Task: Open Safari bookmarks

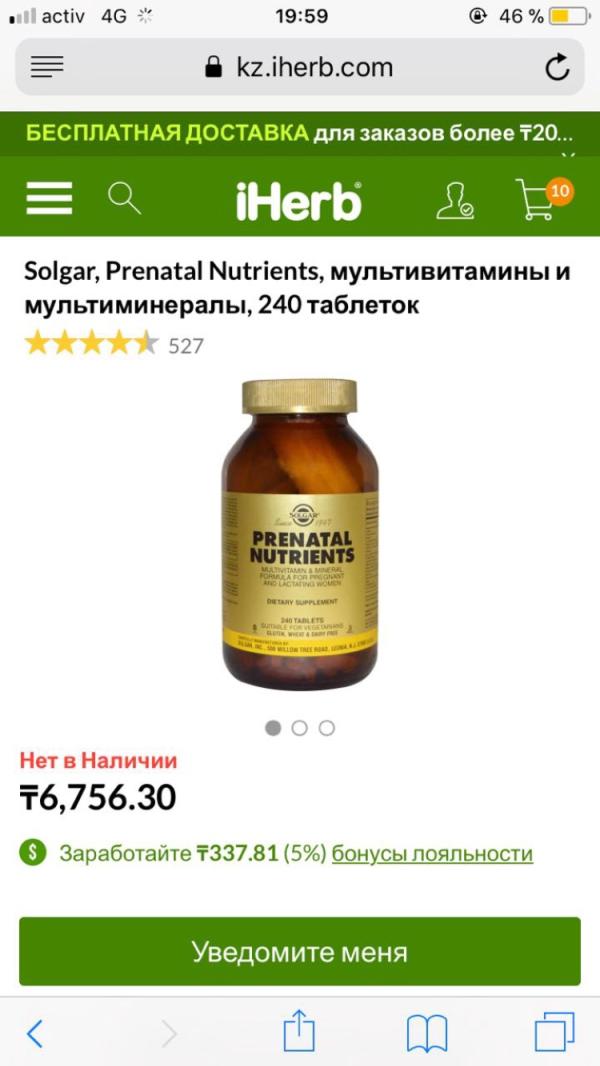Action: click(427, 1033)
